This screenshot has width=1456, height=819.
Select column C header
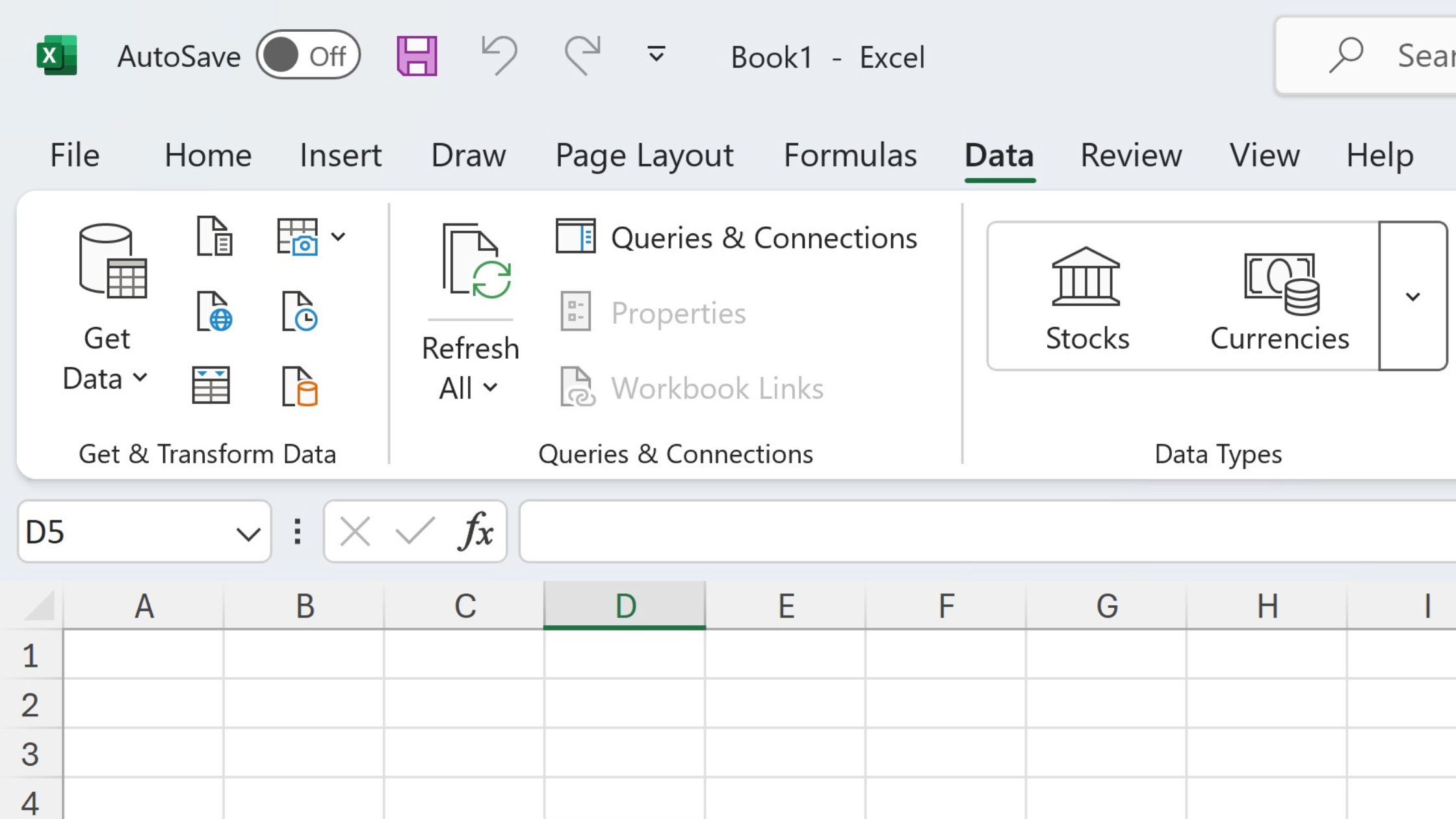point(465,606)
